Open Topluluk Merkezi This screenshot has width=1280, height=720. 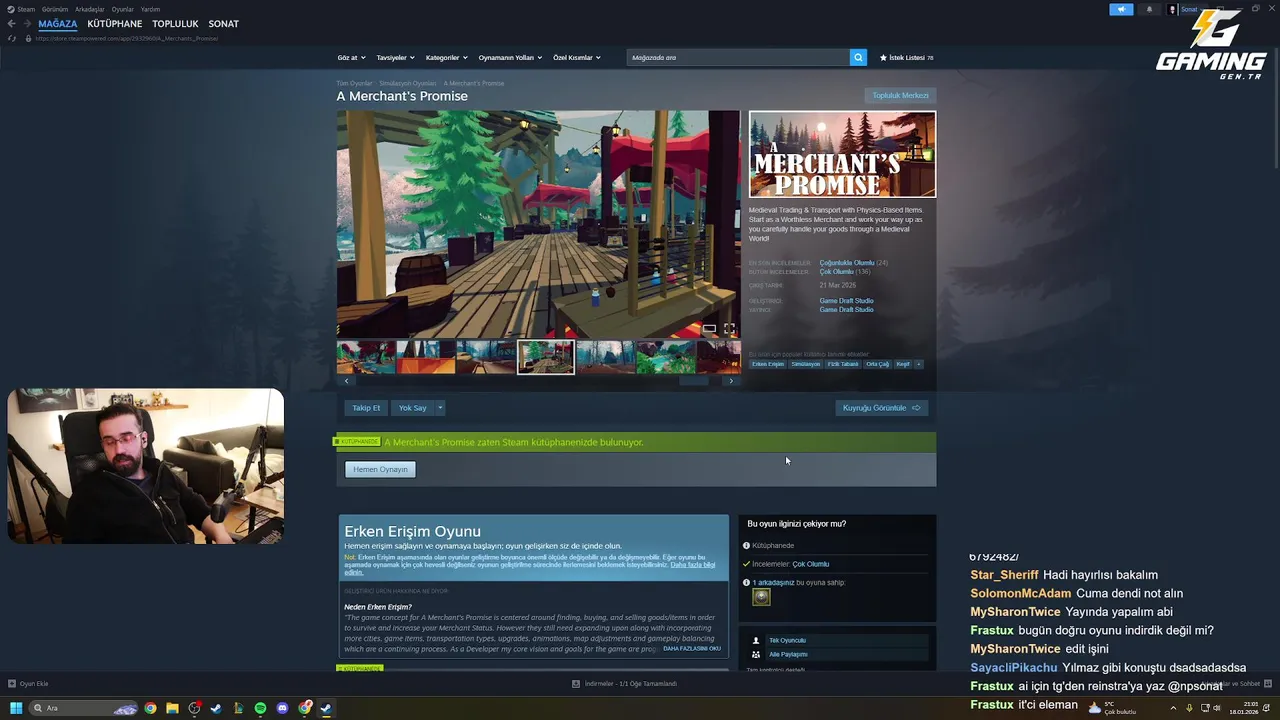(x=900, y=96)
